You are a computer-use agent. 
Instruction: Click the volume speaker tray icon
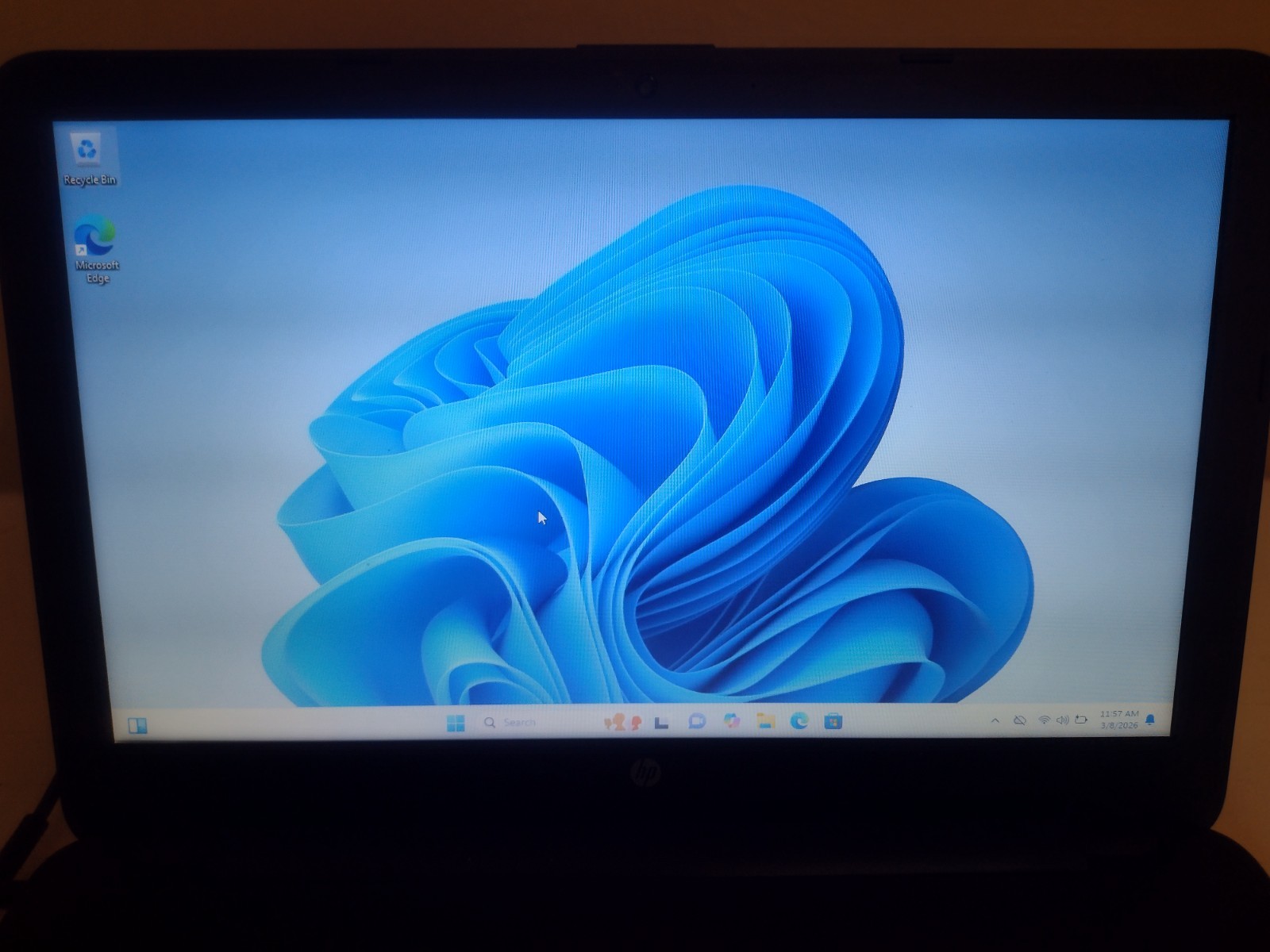(1062, 720)
